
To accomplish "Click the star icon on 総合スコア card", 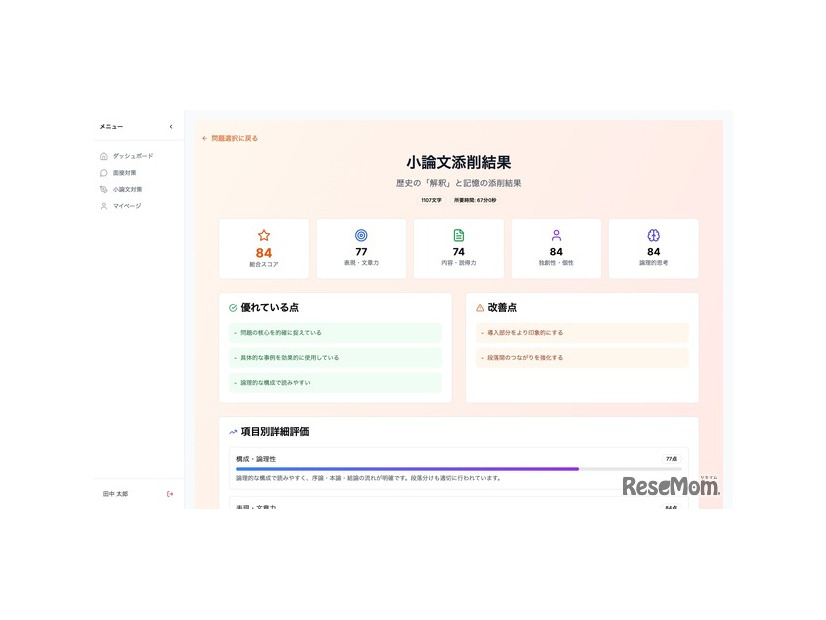I will 264,235.
